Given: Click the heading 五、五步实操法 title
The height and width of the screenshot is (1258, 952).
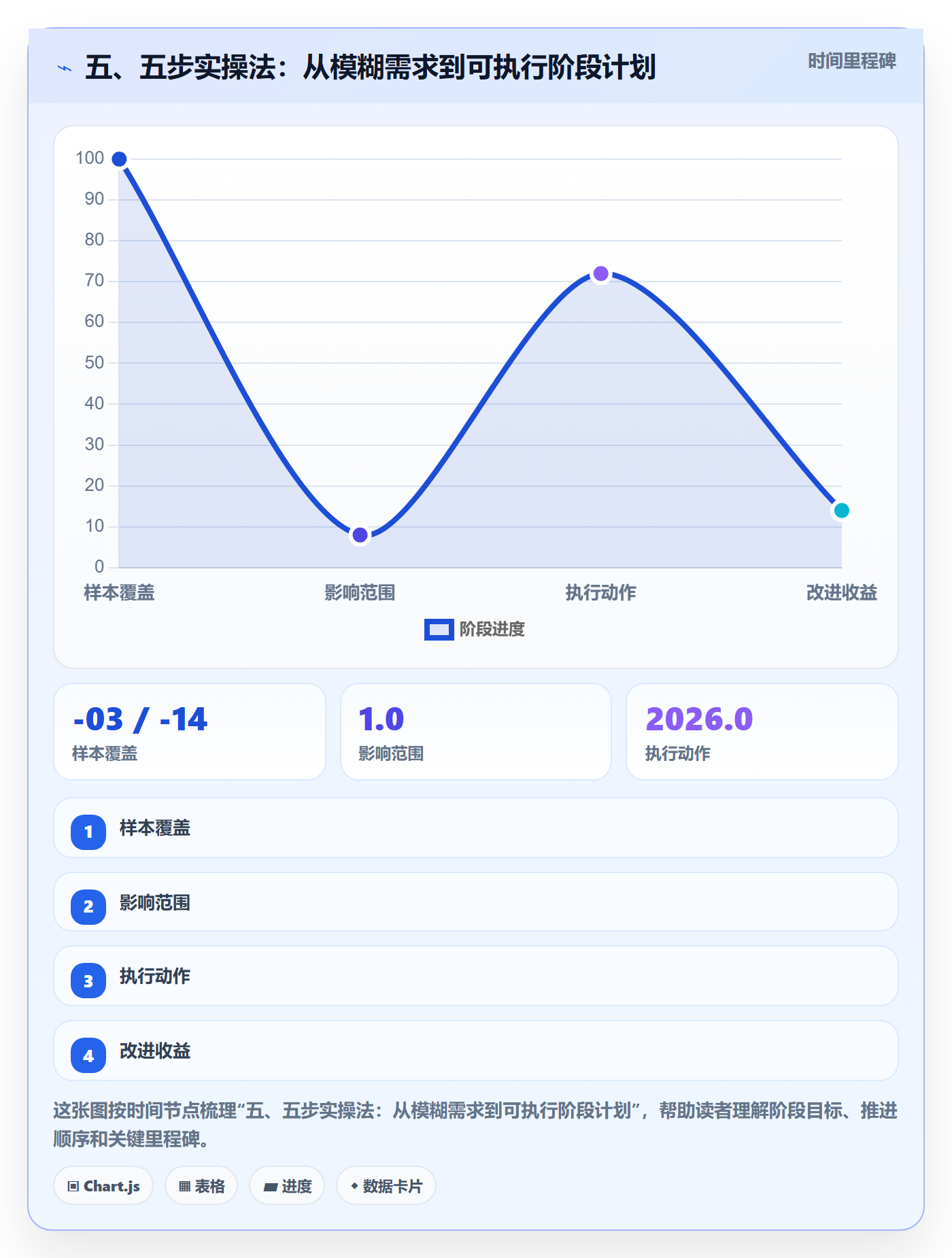Looking at the screenshot, I should (371, 68).
